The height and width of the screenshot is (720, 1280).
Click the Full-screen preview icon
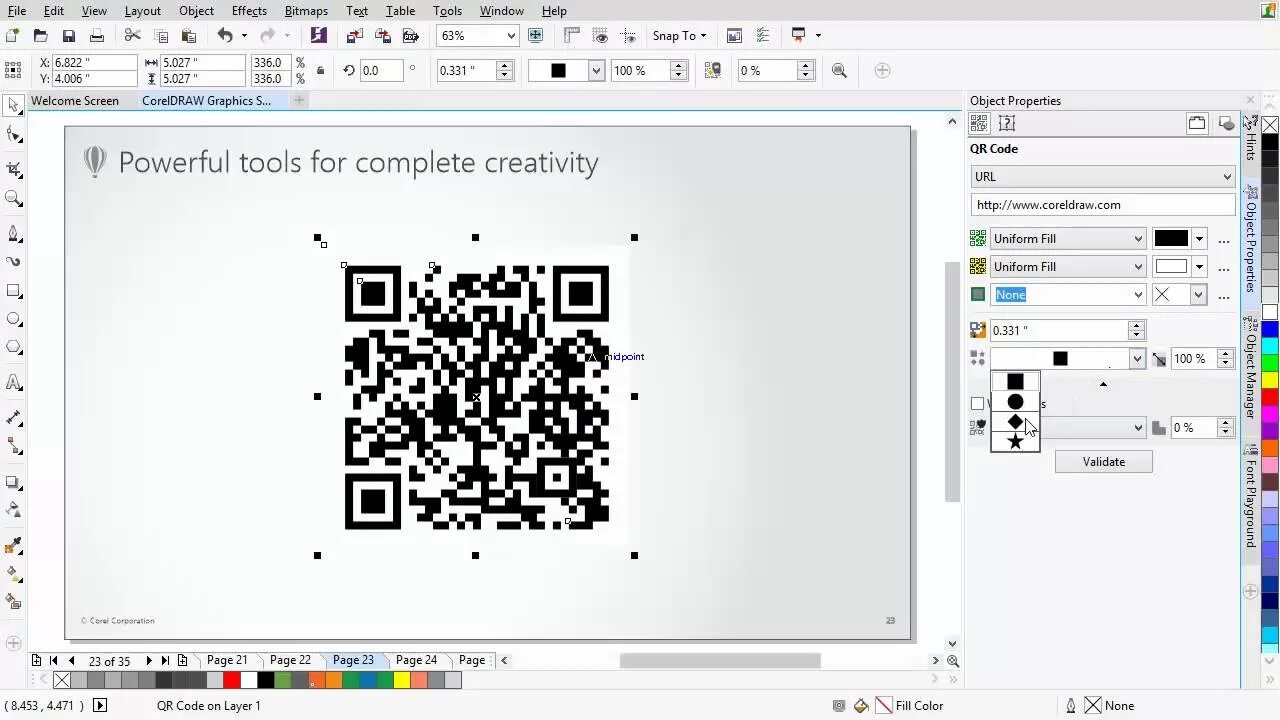pyautogui.click(x=536, y=35)
